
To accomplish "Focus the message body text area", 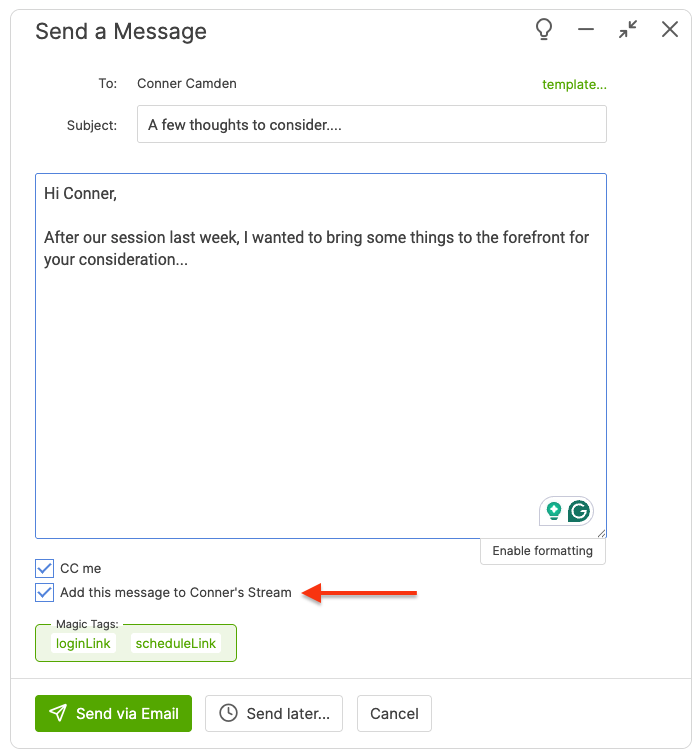I will click(320, 380).
